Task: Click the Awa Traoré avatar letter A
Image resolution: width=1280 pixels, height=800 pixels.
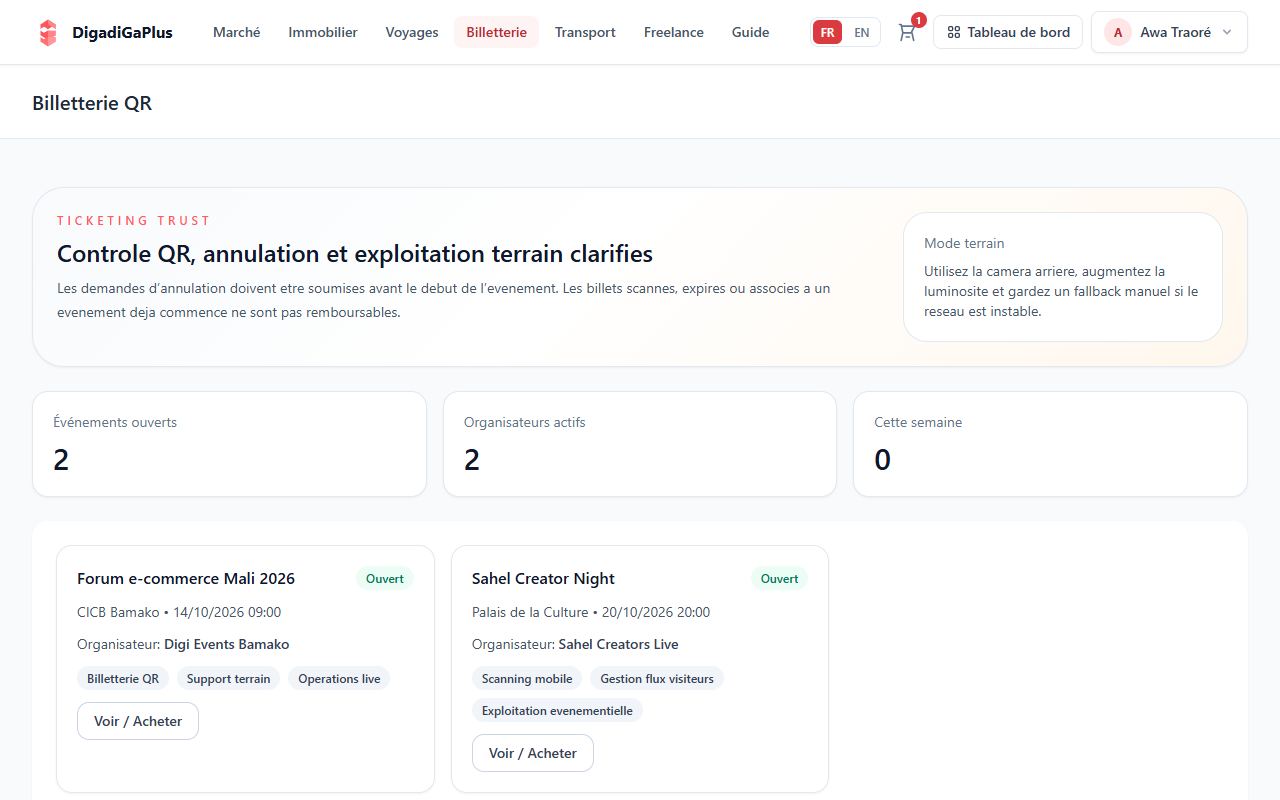Action: (x=1117, y=32)
